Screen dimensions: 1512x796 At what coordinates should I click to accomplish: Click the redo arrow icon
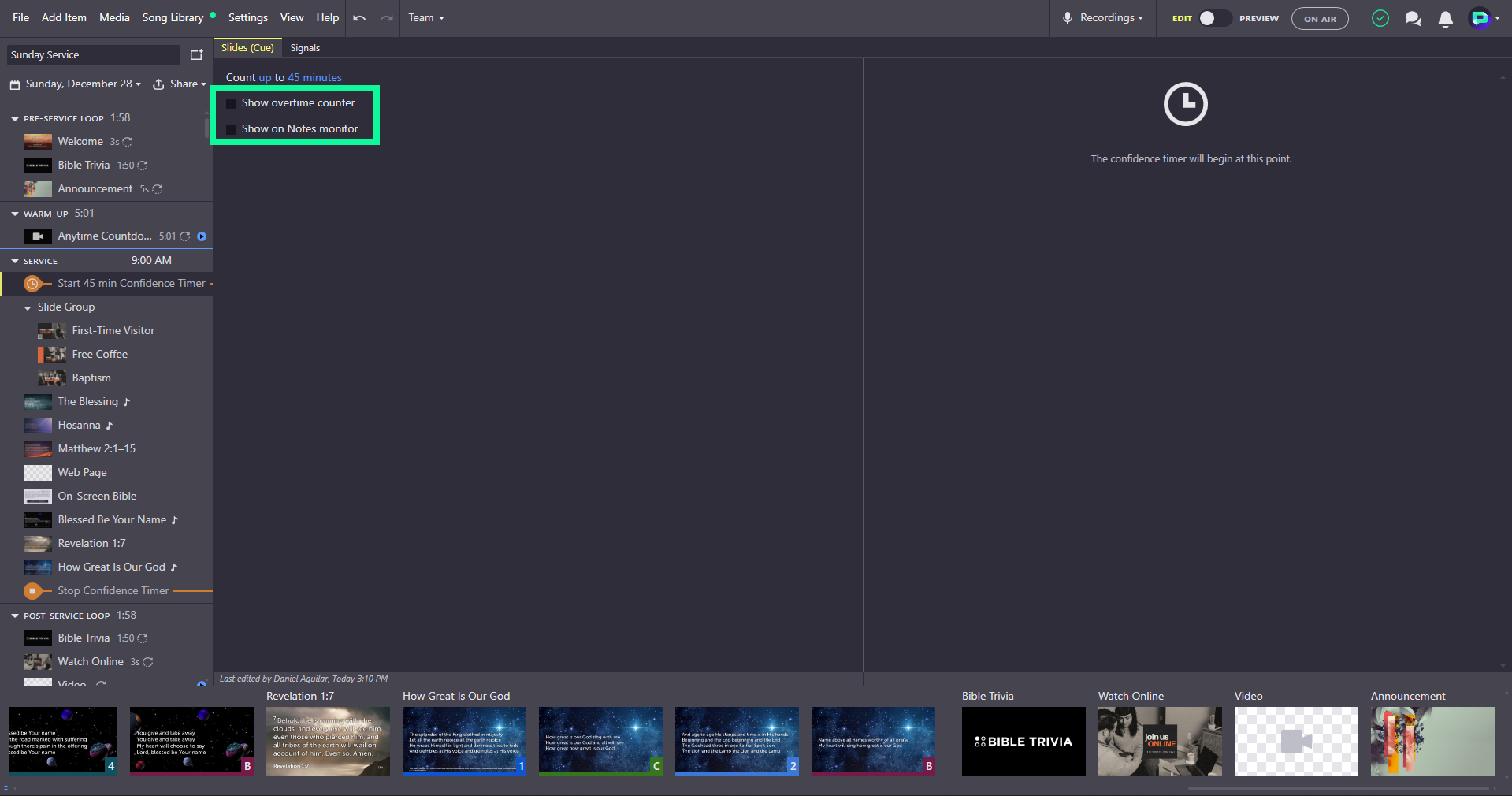[x=386, y=18]
